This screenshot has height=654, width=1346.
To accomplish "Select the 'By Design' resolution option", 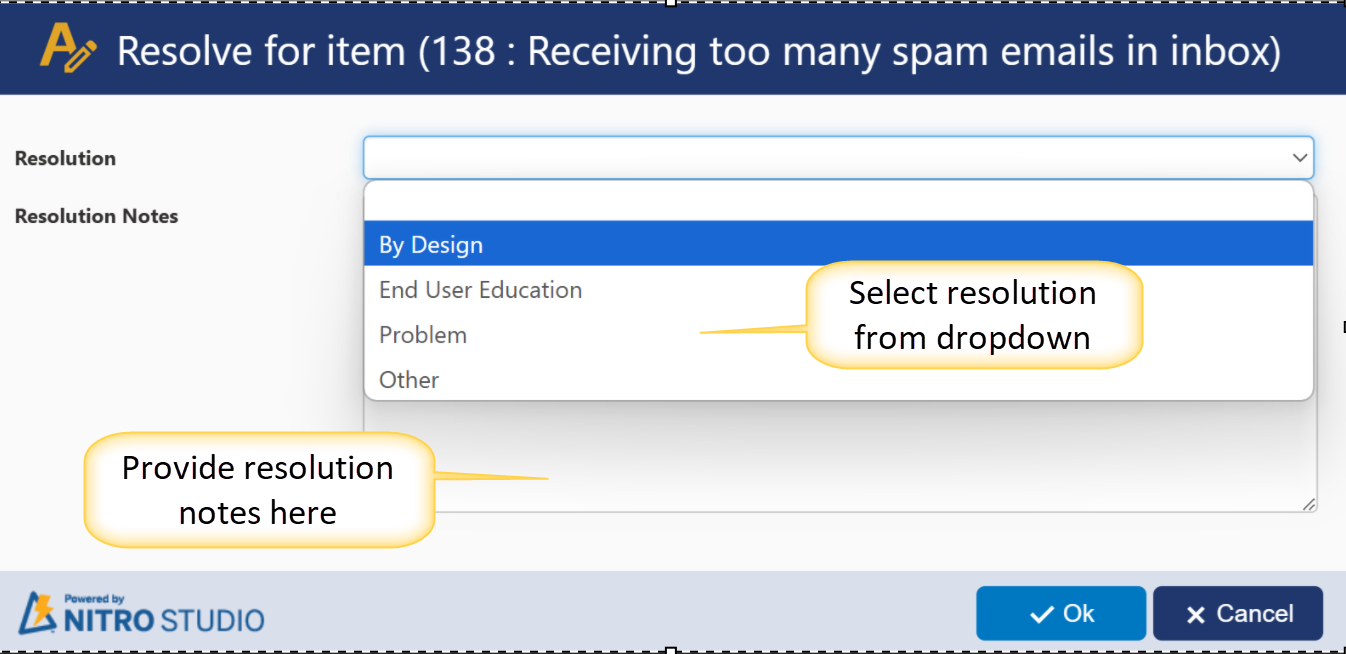I will click(431, 245).
